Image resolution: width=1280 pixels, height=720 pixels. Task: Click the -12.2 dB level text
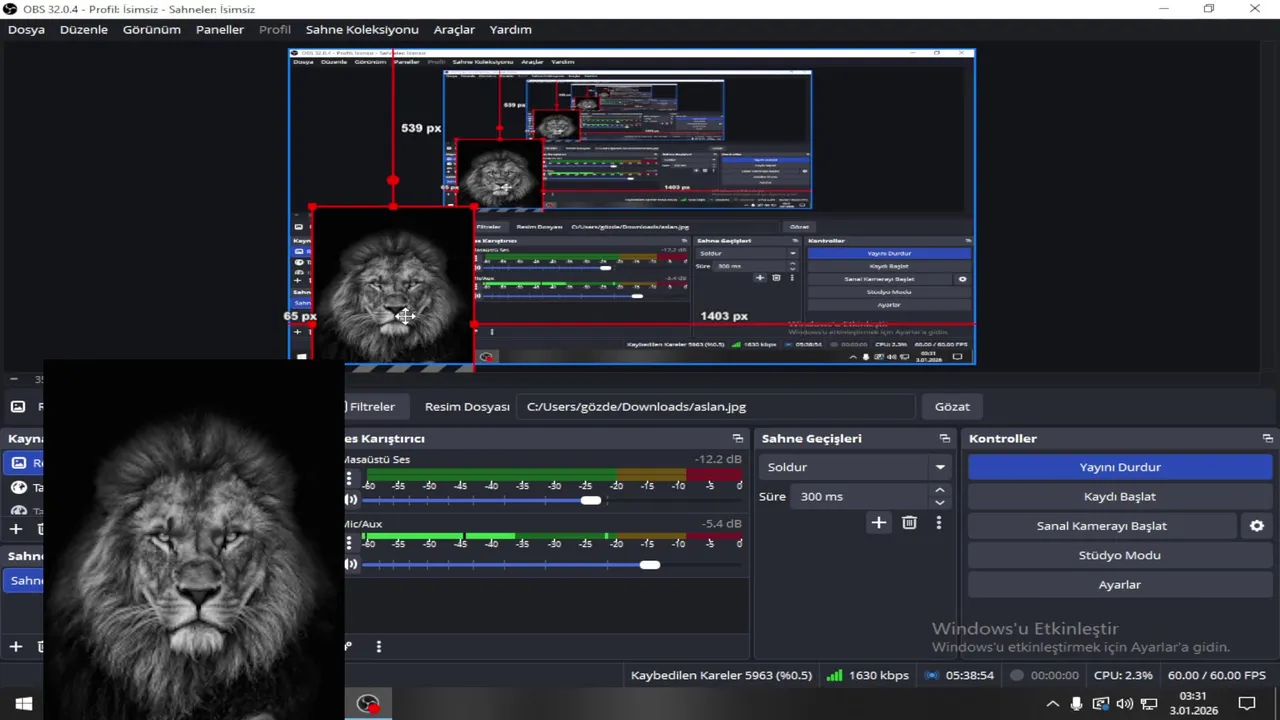coord(718,460)
